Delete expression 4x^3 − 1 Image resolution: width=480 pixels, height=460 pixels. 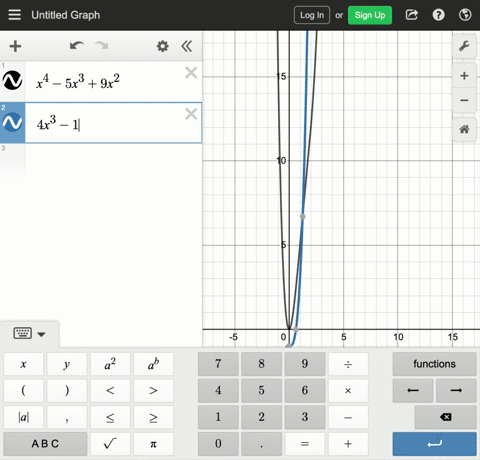191,114
